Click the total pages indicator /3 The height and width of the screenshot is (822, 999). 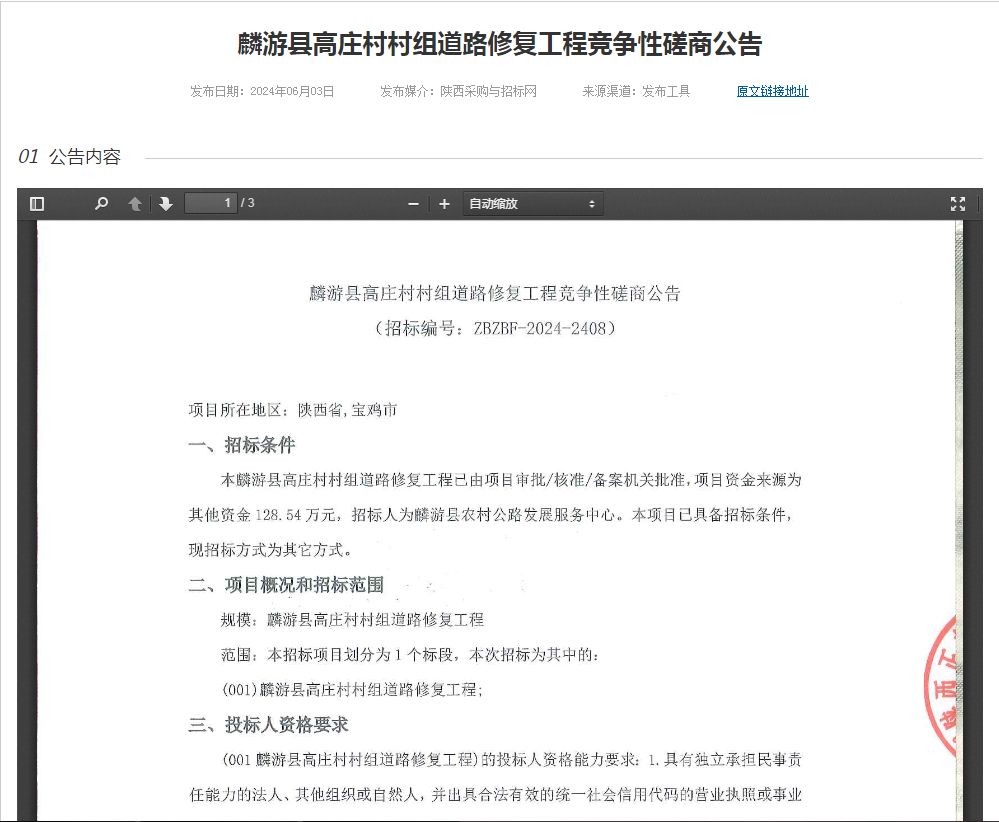click(247, 203)
